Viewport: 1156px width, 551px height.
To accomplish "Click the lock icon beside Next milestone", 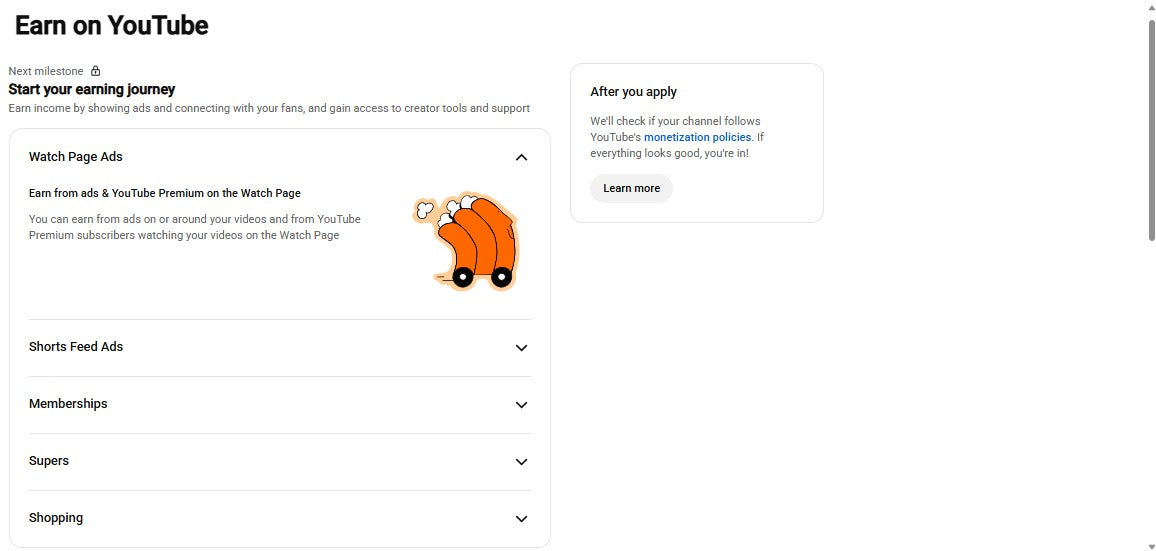I will click(95, 71).
